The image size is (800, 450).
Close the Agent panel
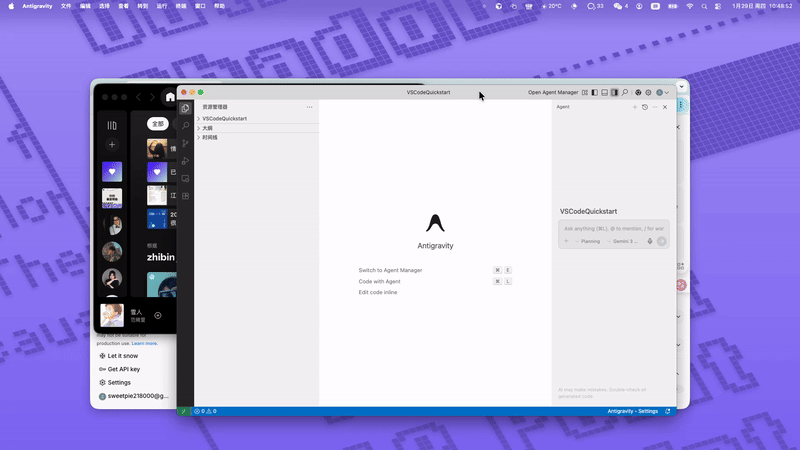click(665, 107)
